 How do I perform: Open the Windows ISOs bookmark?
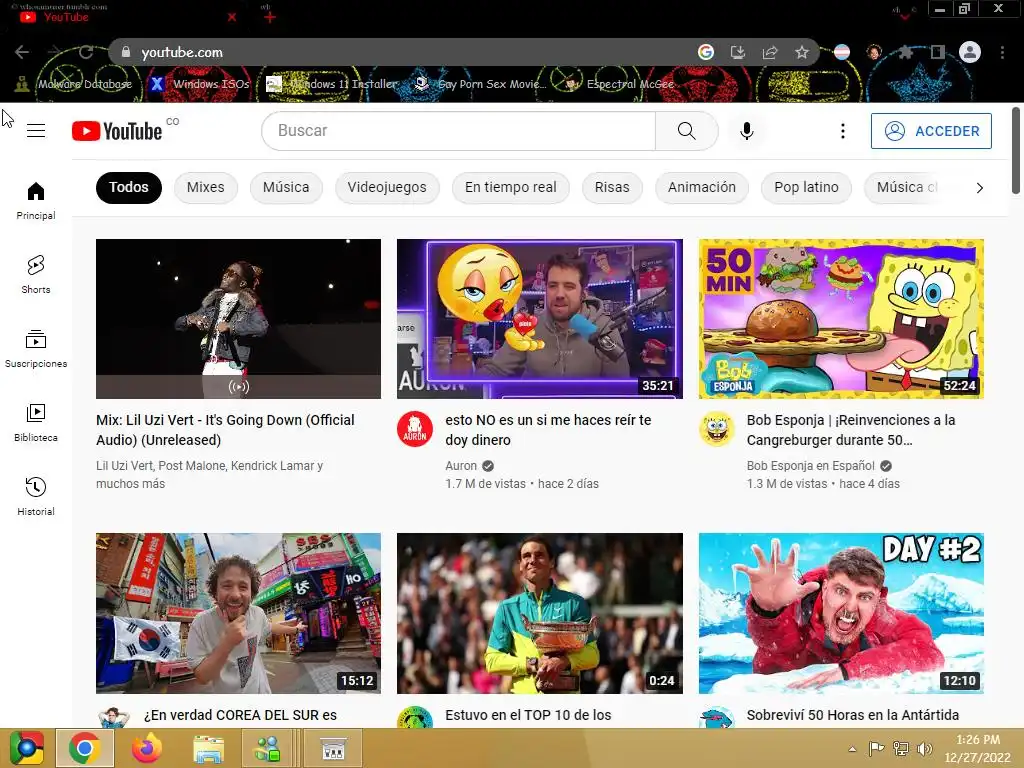coord(199,84)
